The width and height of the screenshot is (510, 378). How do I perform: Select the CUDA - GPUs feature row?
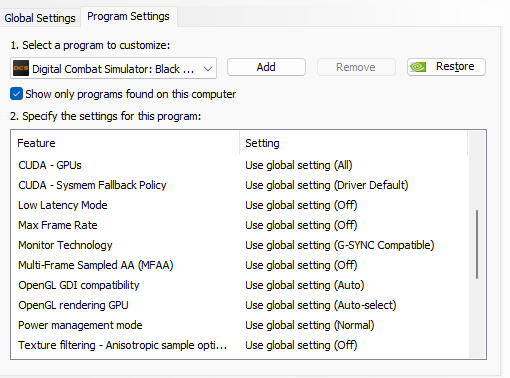[50, 165]
